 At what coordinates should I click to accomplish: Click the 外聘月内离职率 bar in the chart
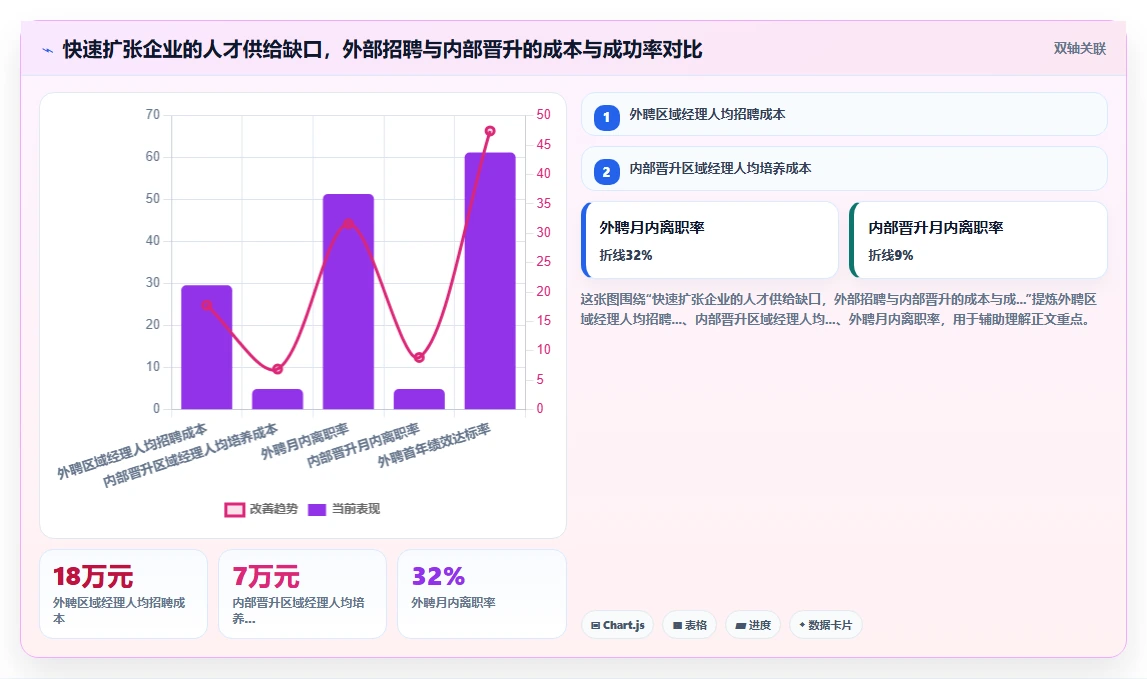point(348,301)
